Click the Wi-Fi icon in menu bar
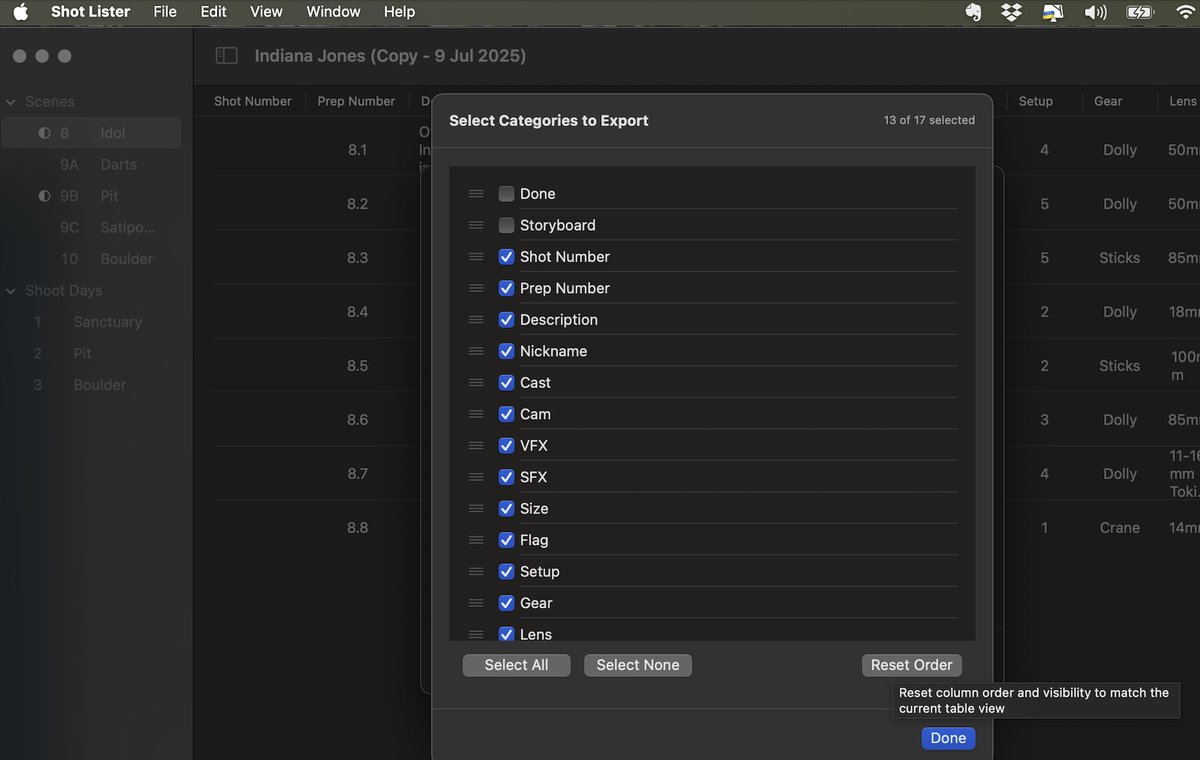 point(1187,12)
